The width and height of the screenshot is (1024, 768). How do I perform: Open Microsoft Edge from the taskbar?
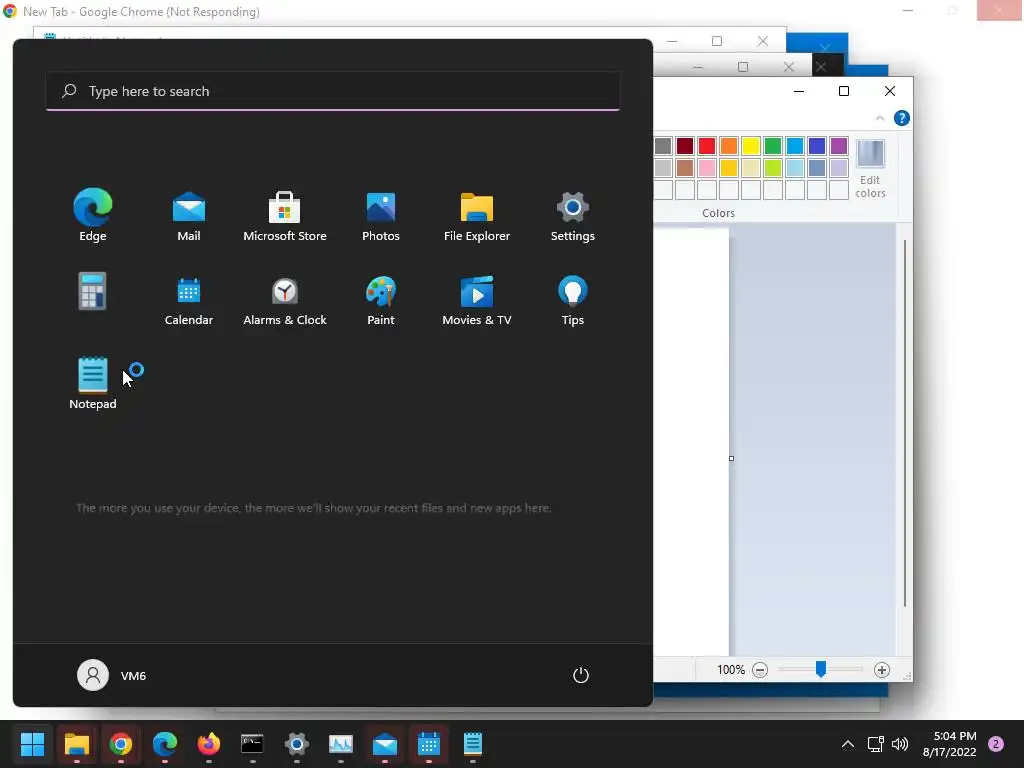[165, 744]
